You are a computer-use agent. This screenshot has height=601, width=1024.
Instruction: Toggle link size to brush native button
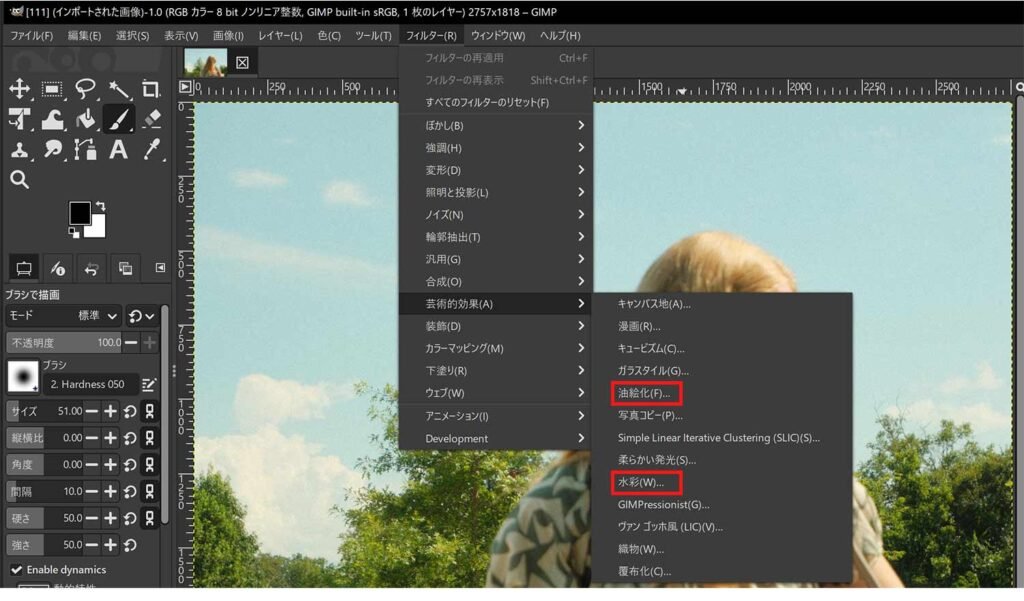pos(149,411)
